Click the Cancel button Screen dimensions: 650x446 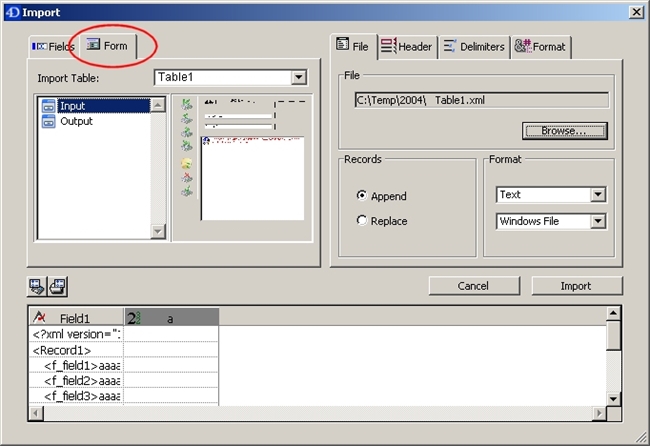pyautogui.click(x=473, y=286)
